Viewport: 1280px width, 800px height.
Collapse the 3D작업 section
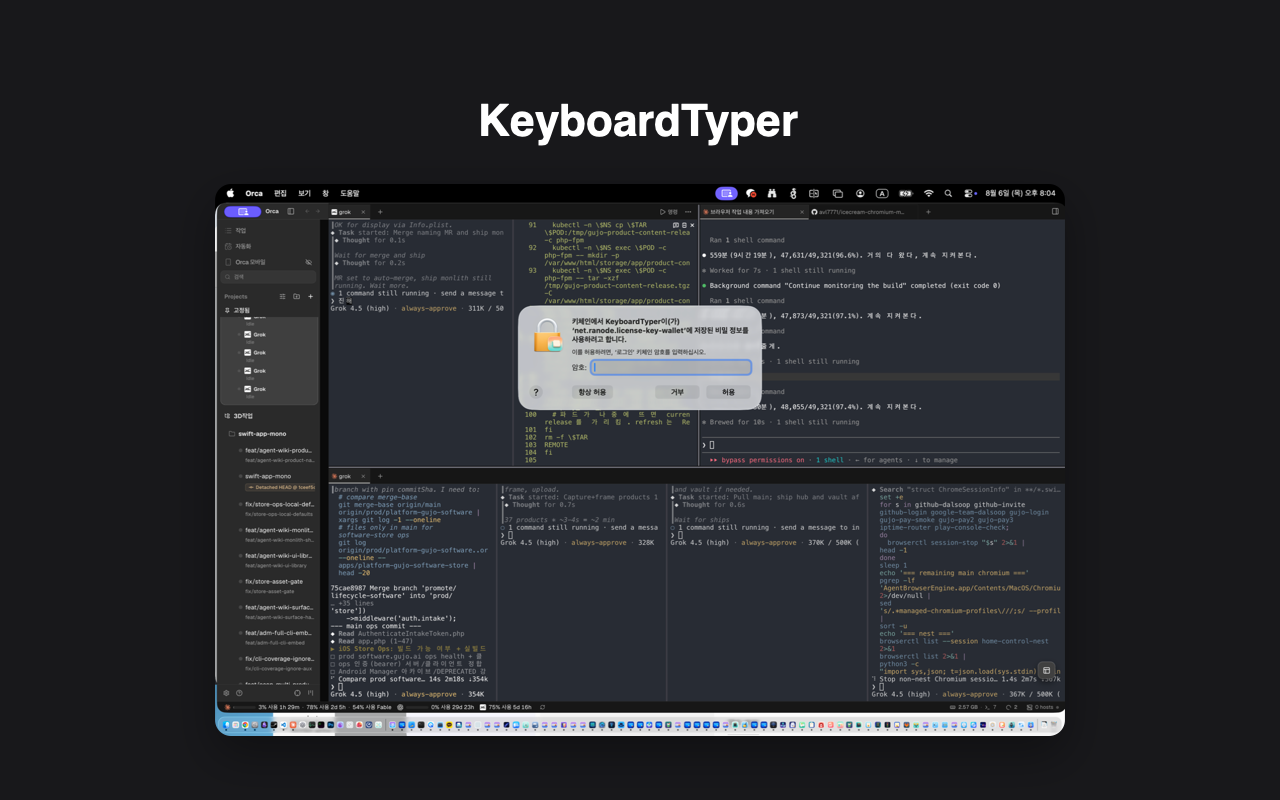pyautogui.click(x=238, y=416)
